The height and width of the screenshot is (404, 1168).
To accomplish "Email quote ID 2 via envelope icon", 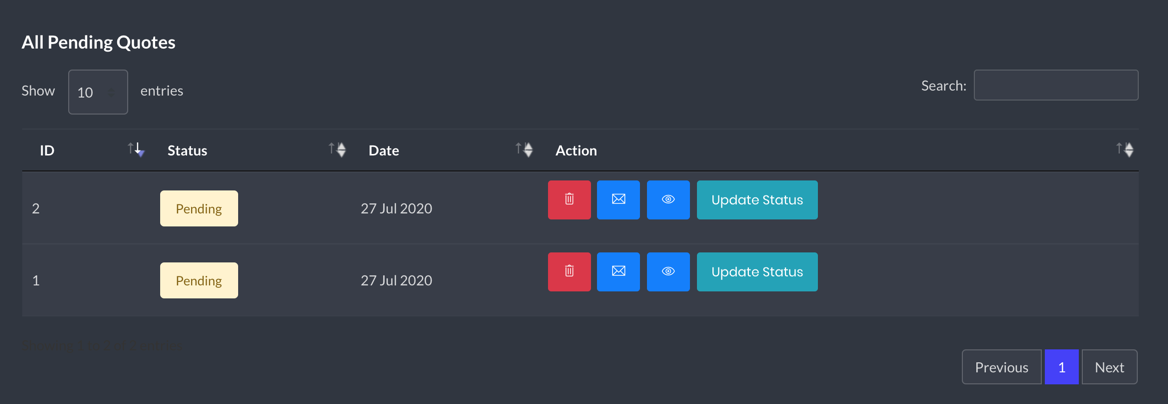I will click(618, 200).
